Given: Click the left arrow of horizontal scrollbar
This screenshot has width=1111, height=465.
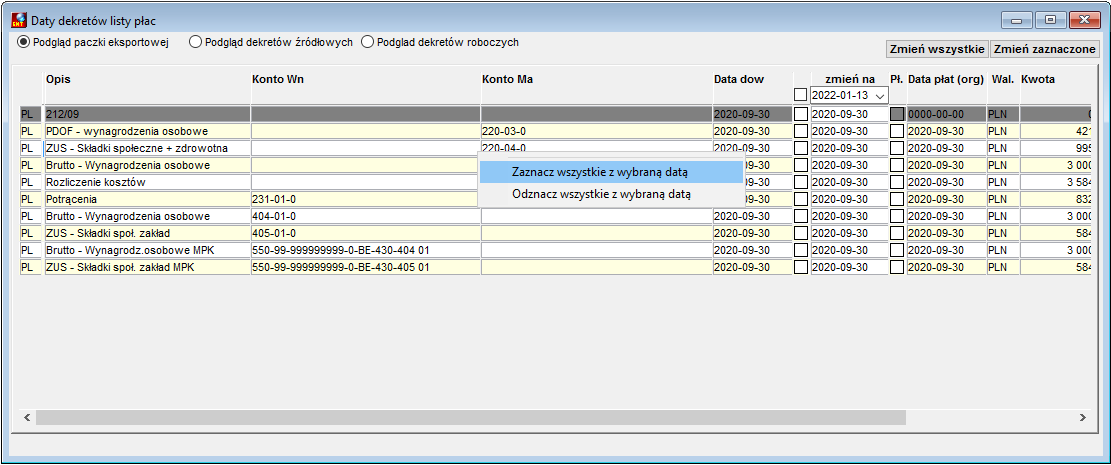Looking at the screenshot, I should tap(28, 418).
